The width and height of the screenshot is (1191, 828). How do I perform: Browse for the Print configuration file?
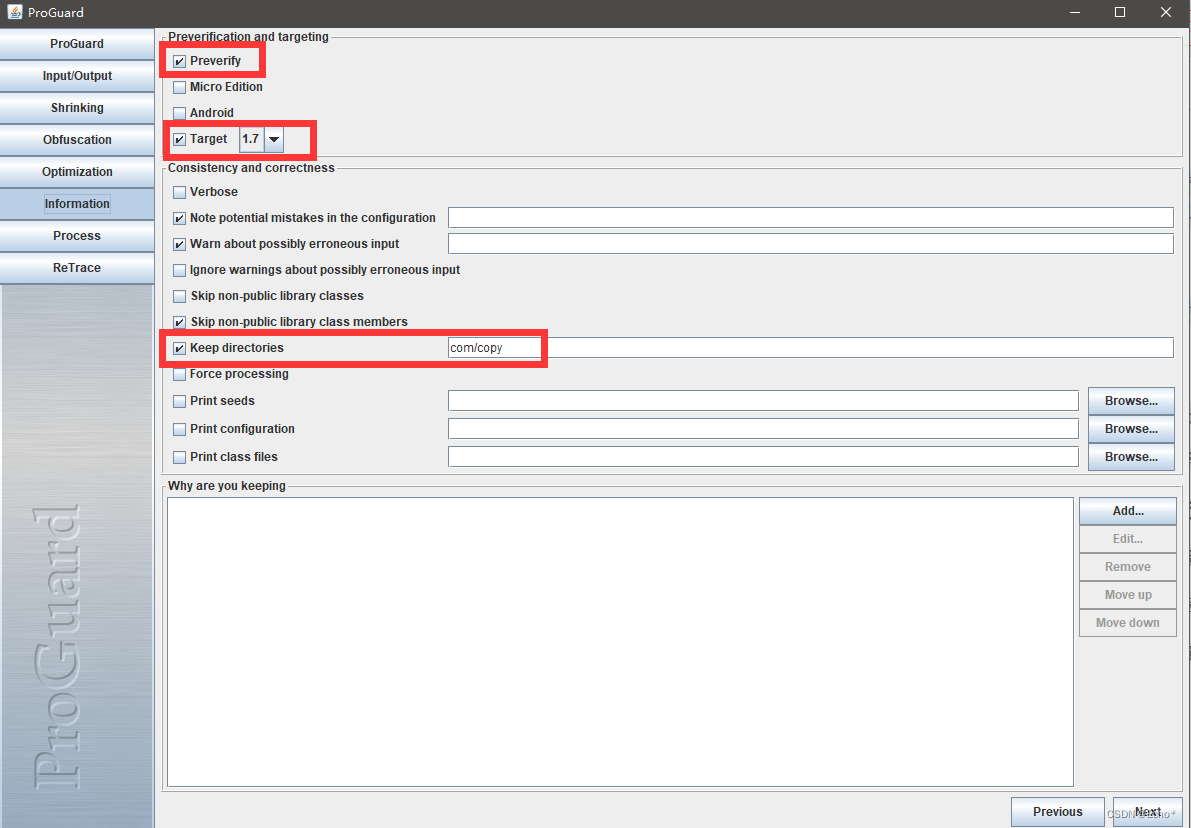[x=1131, y=429]
